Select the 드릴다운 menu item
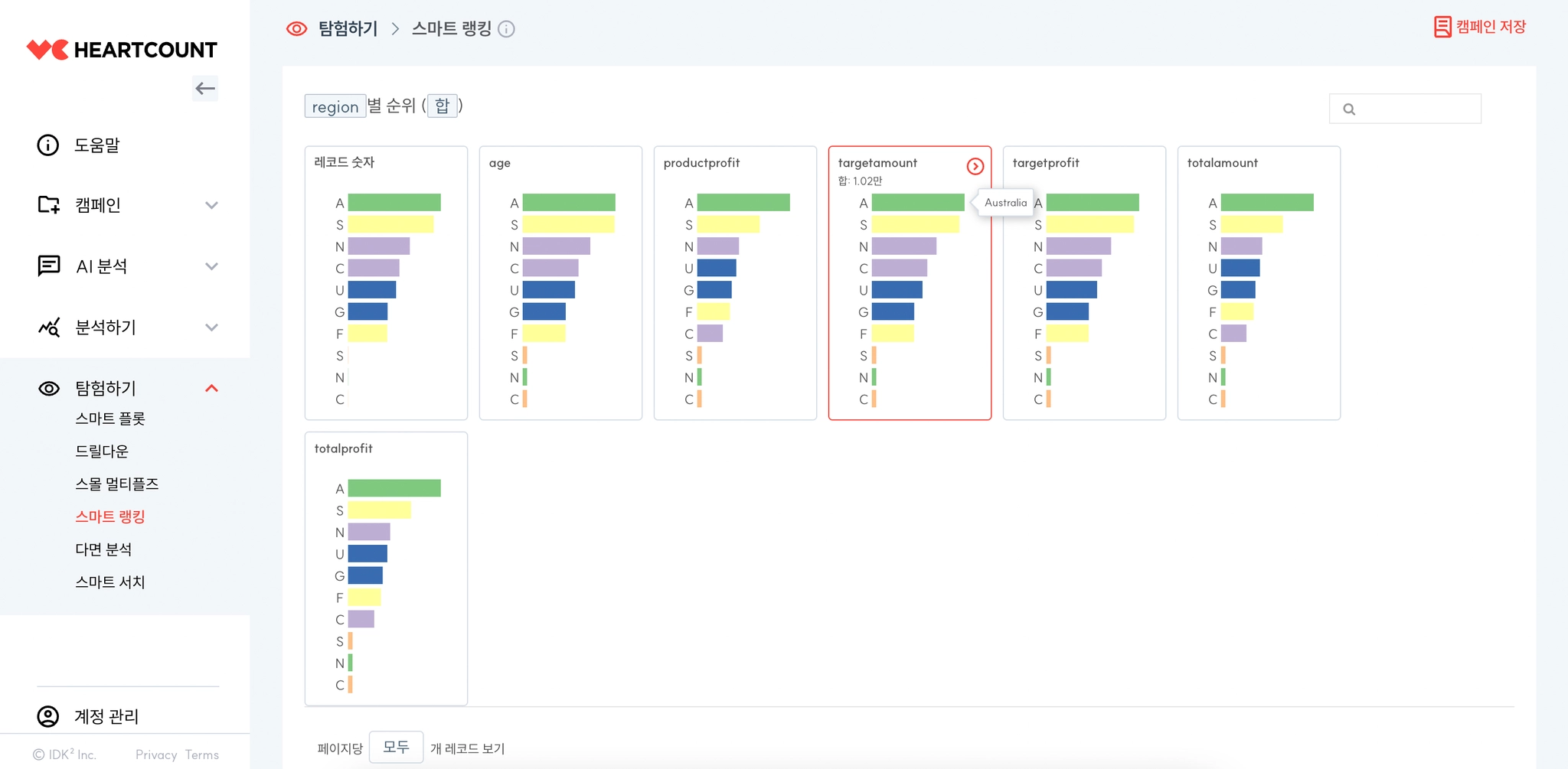 coord(102,451)
